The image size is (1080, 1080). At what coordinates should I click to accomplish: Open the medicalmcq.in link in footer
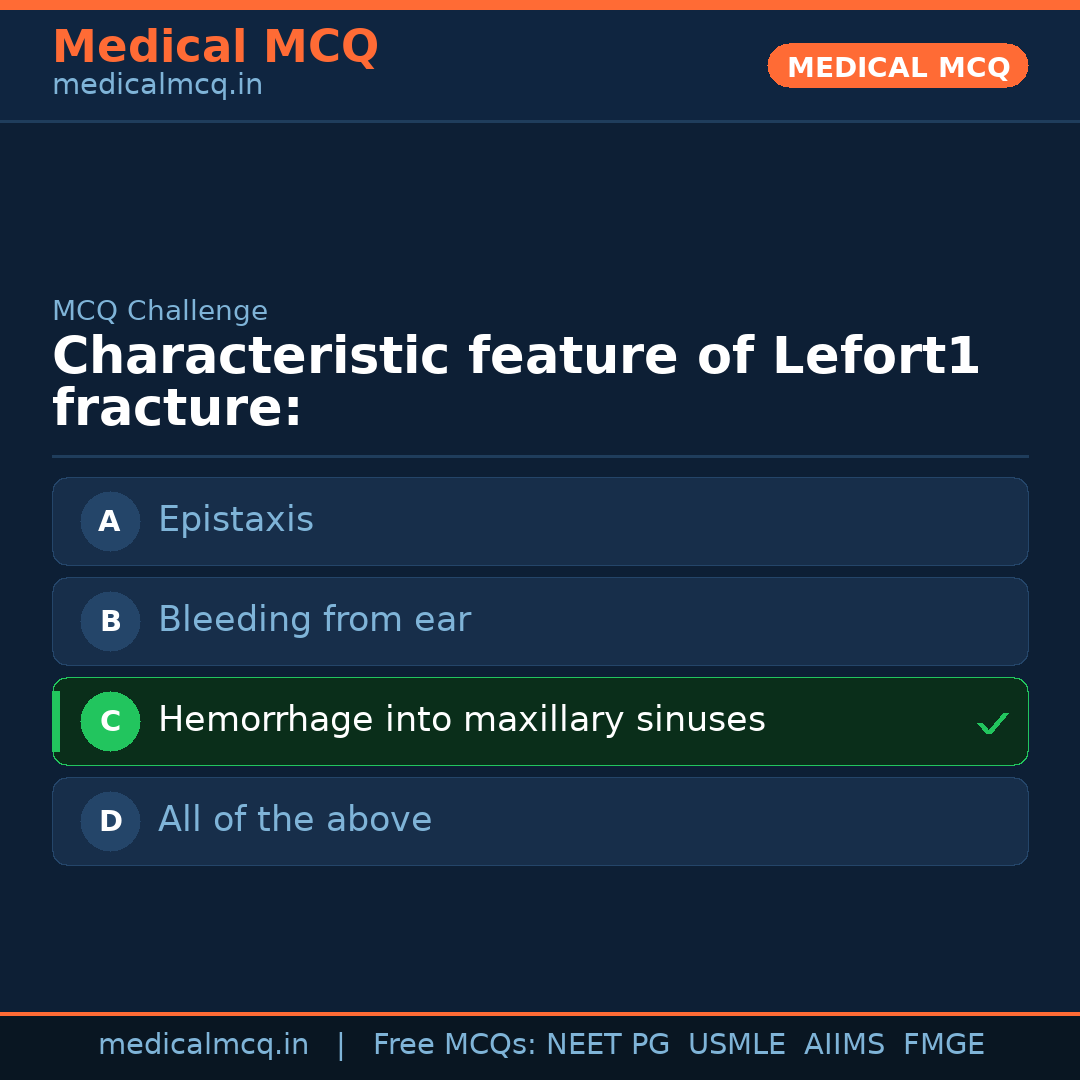click(x=203, y=1045)
